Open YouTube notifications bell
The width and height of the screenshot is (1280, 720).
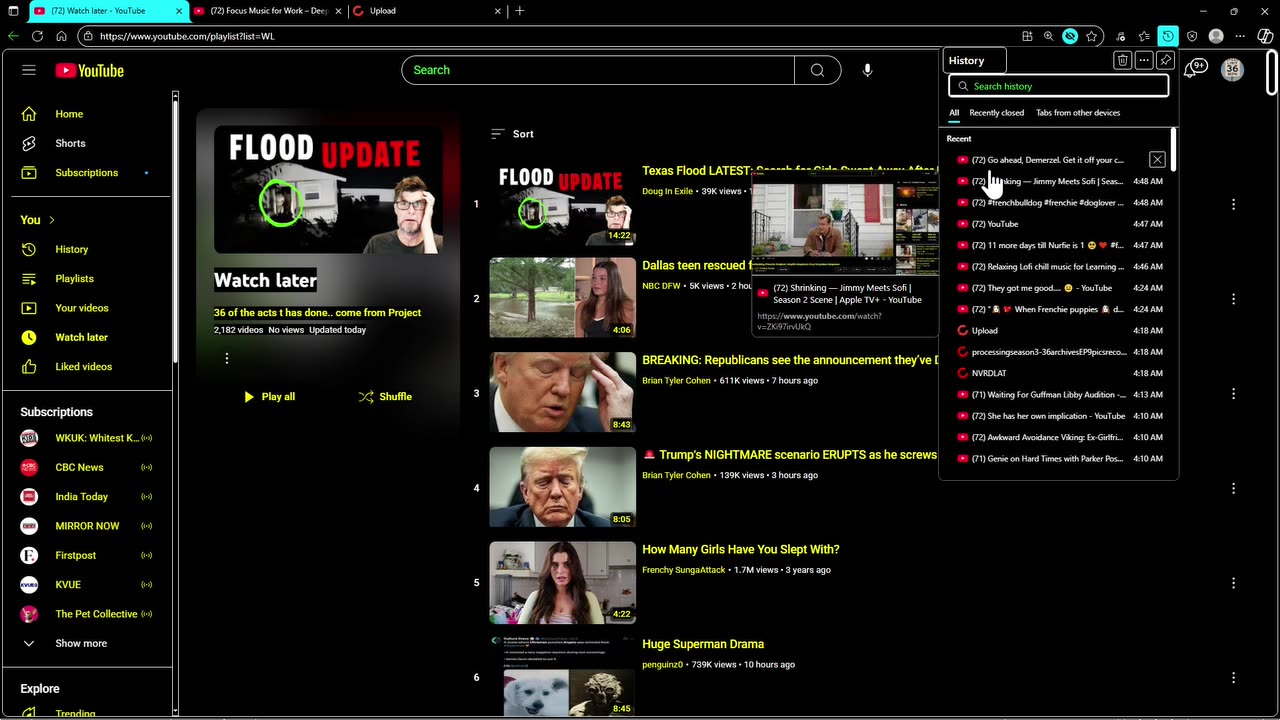pos(1194,69)
